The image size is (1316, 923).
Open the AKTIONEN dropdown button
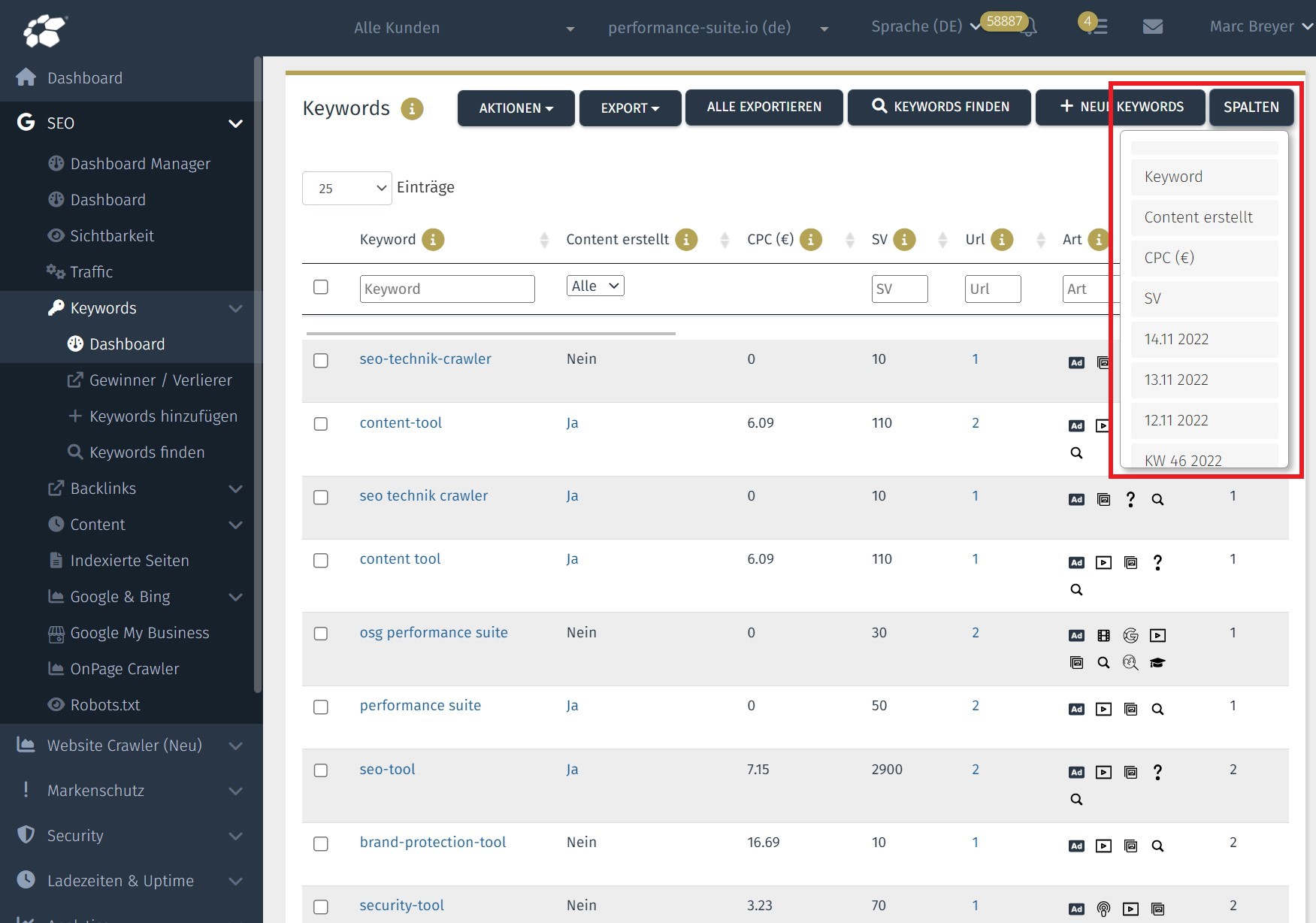point(516,108)
